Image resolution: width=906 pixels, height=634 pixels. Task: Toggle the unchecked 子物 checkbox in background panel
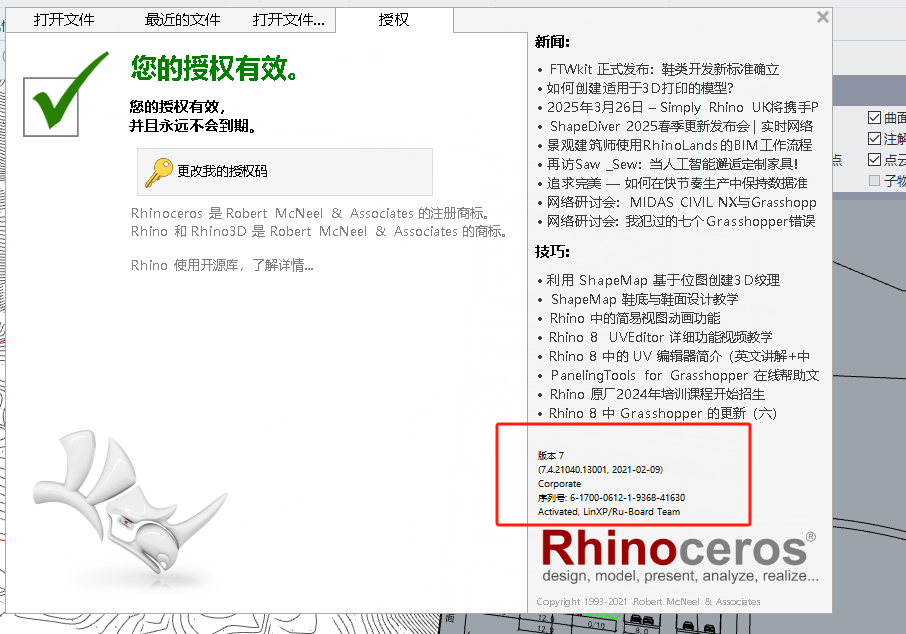point(874,181)
